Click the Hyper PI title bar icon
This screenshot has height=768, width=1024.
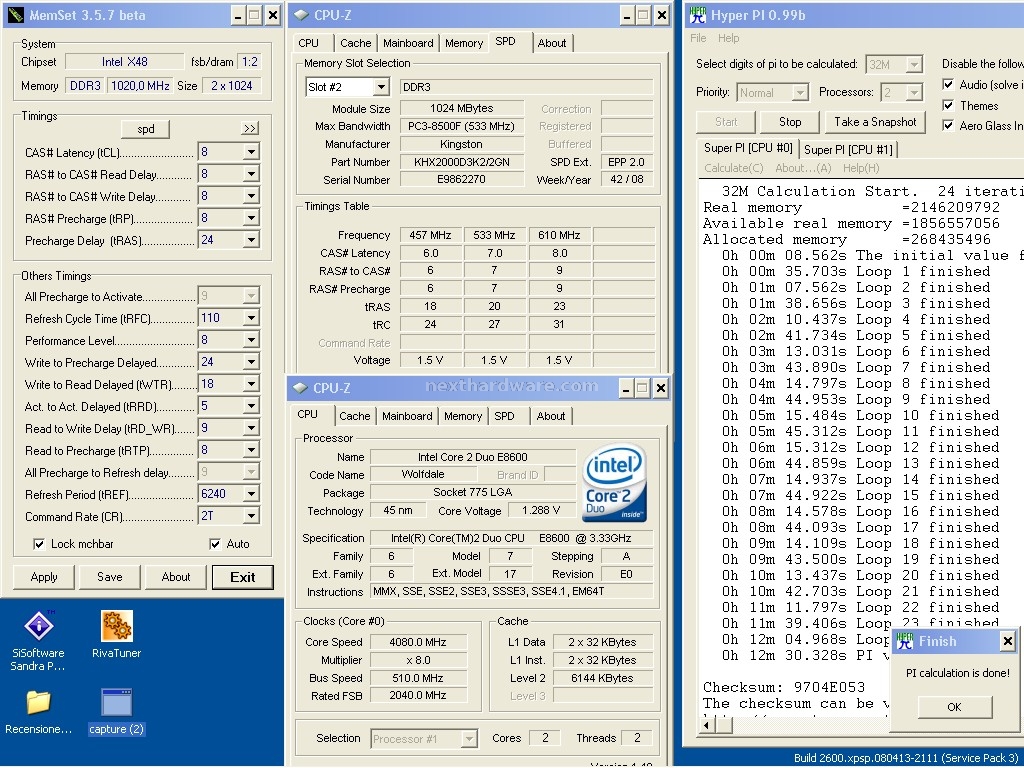coord(698,15)
